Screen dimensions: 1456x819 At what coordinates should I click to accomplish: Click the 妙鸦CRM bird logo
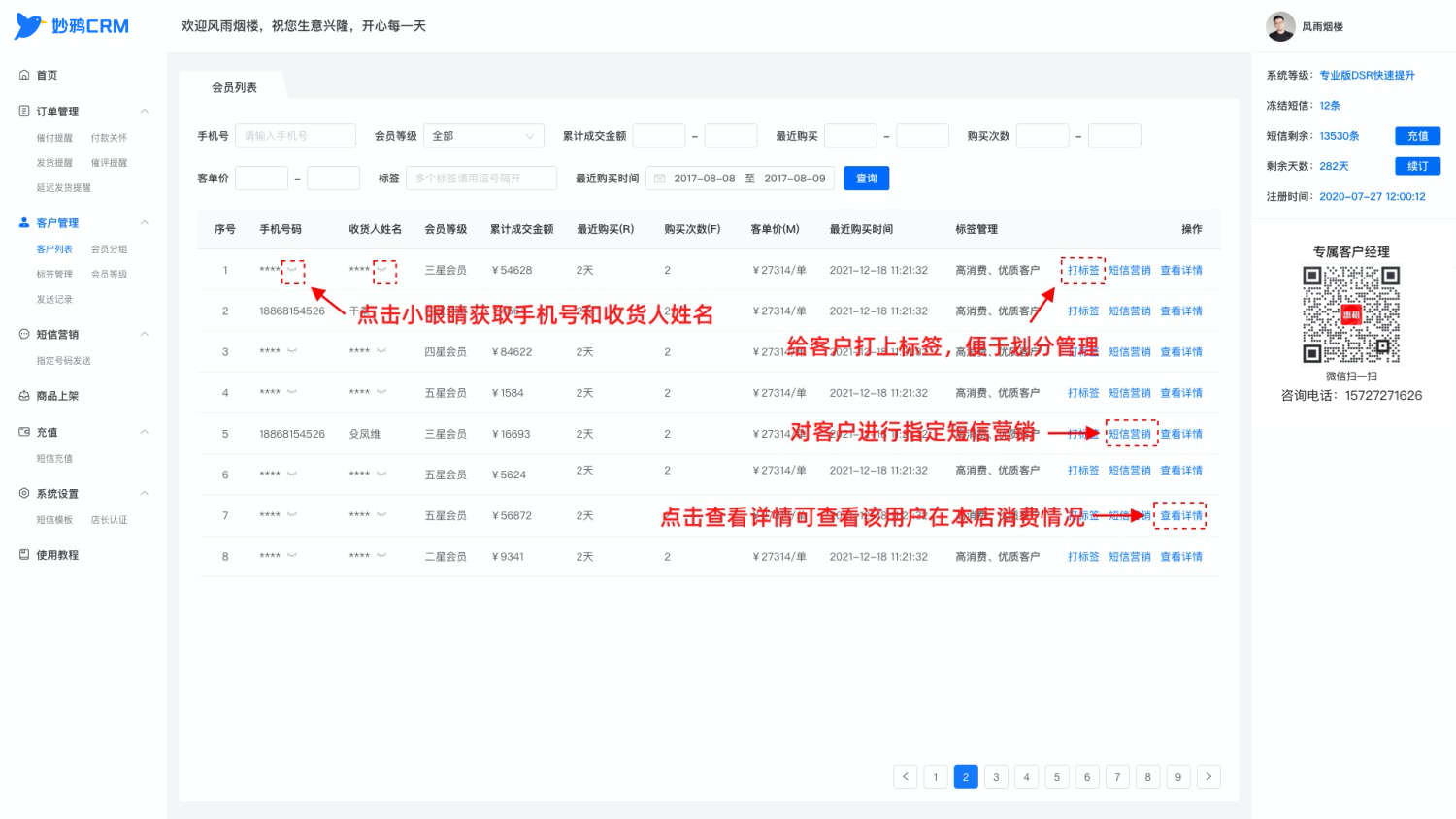tap(29, 26)
